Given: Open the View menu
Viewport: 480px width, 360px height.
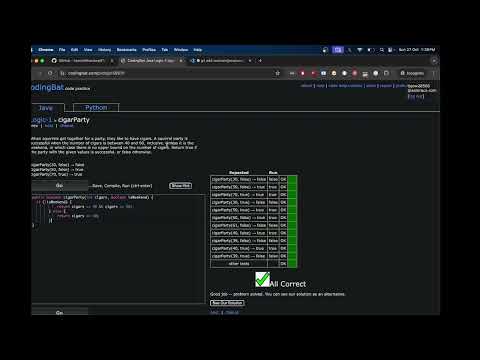Looking at the screenshot, I should point(88,50).
